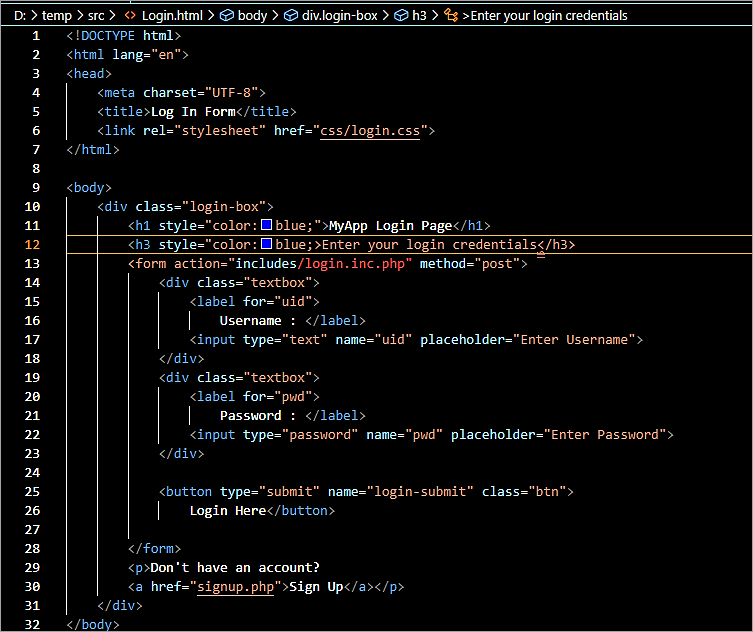The height and width of the screenshot is (632, 753).
Task: Click the for="pwd" attribute
Action: pyautogui.click(x=278, y=397)
